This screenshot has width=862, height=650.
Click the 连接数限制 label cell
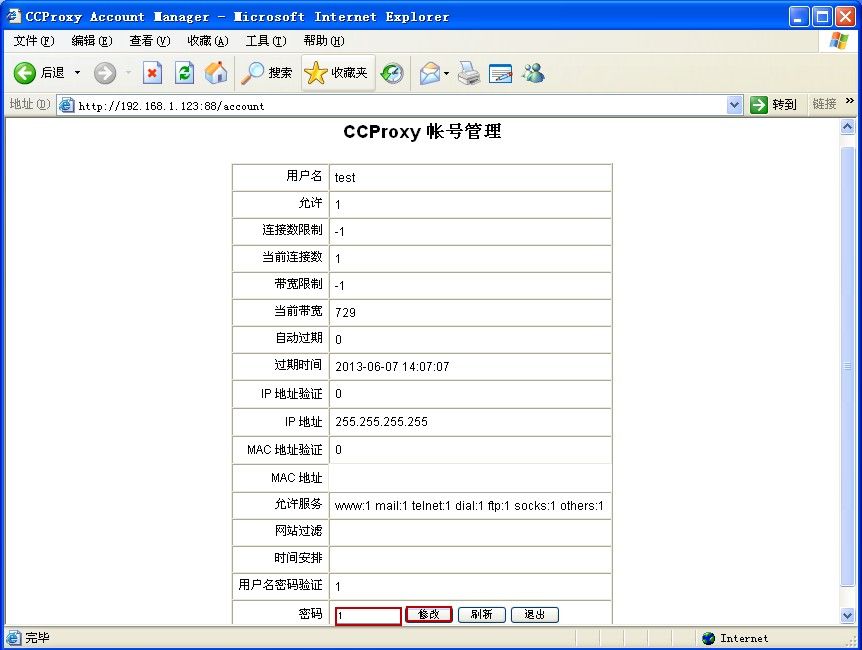click(x=280, y=232)
